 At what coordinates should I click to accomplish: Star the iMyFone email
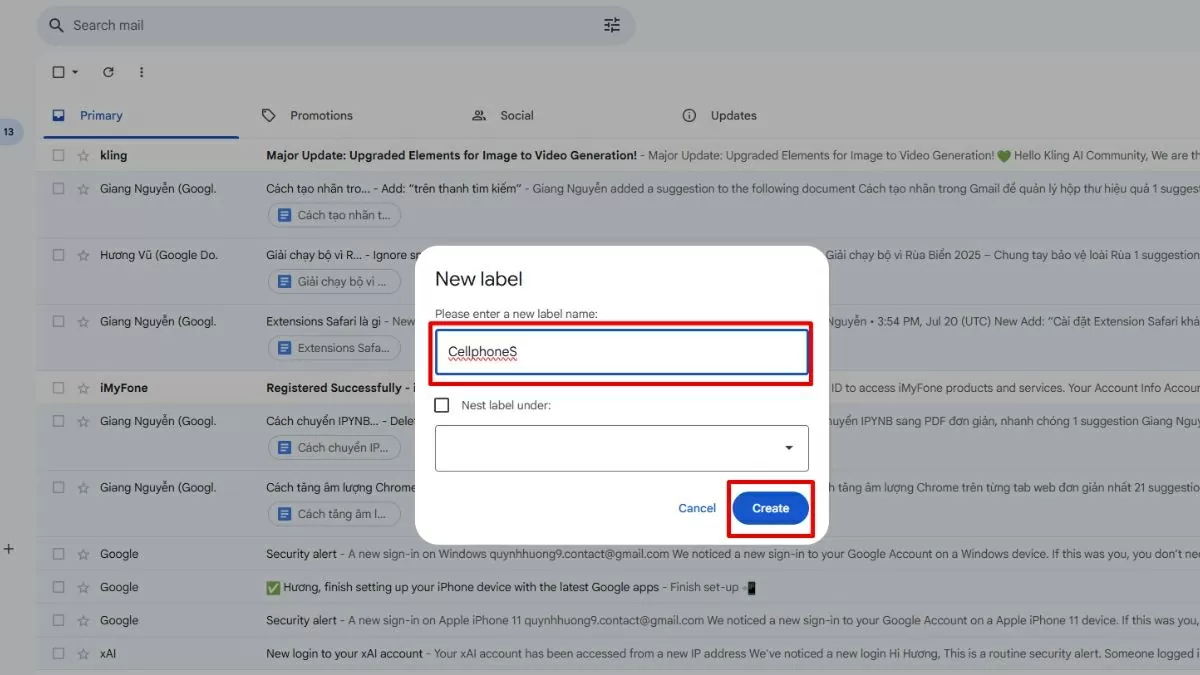(x=83, y=388)
